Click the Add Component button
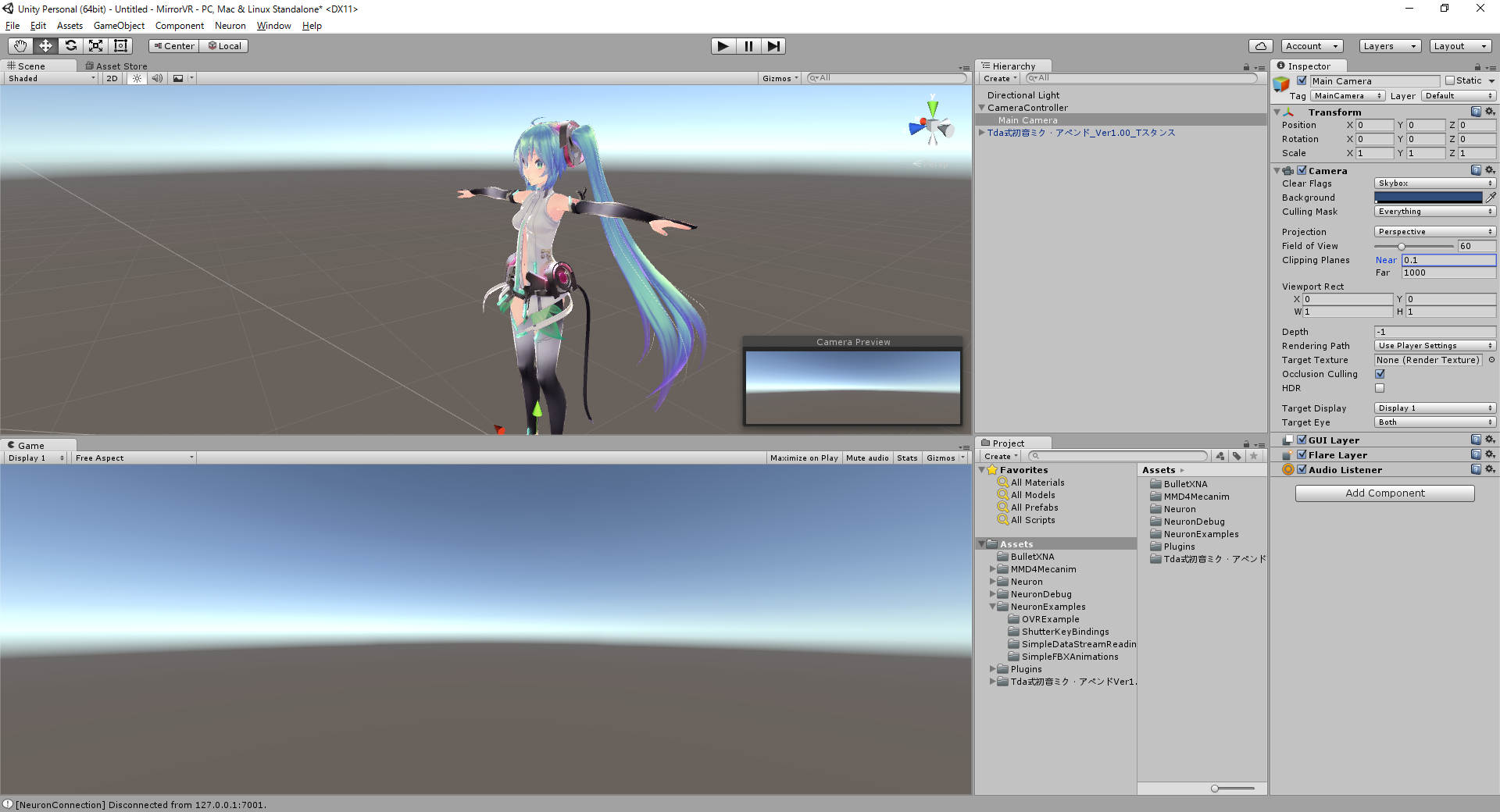This screenshot has width=1500, height=812. 1384,493
